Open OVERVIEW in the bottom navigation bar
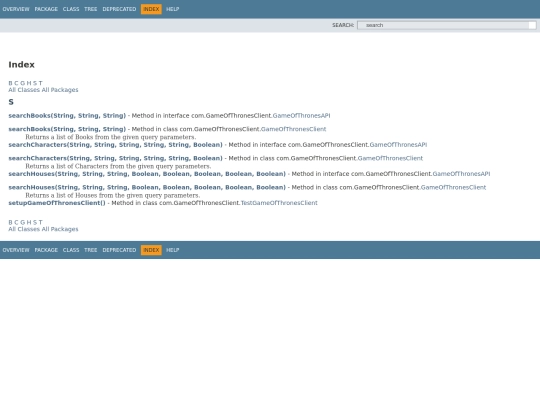The height and width of the screenshot is (405, 540). tap(16, 250)
